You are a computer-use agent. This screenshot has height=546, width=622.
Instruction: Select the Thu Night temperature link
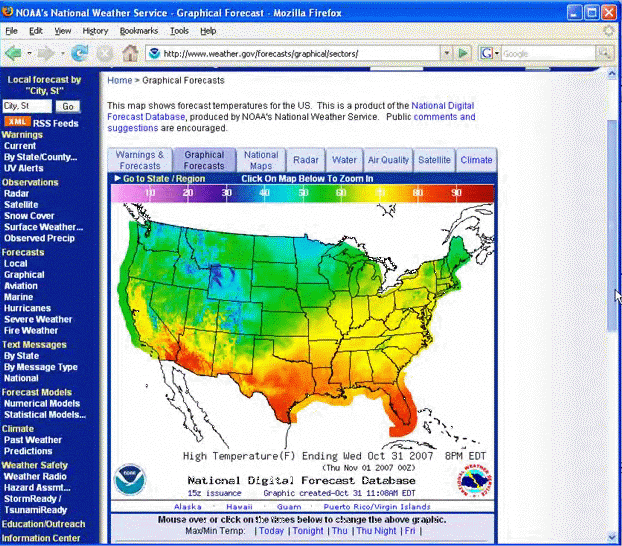(376, 531)
